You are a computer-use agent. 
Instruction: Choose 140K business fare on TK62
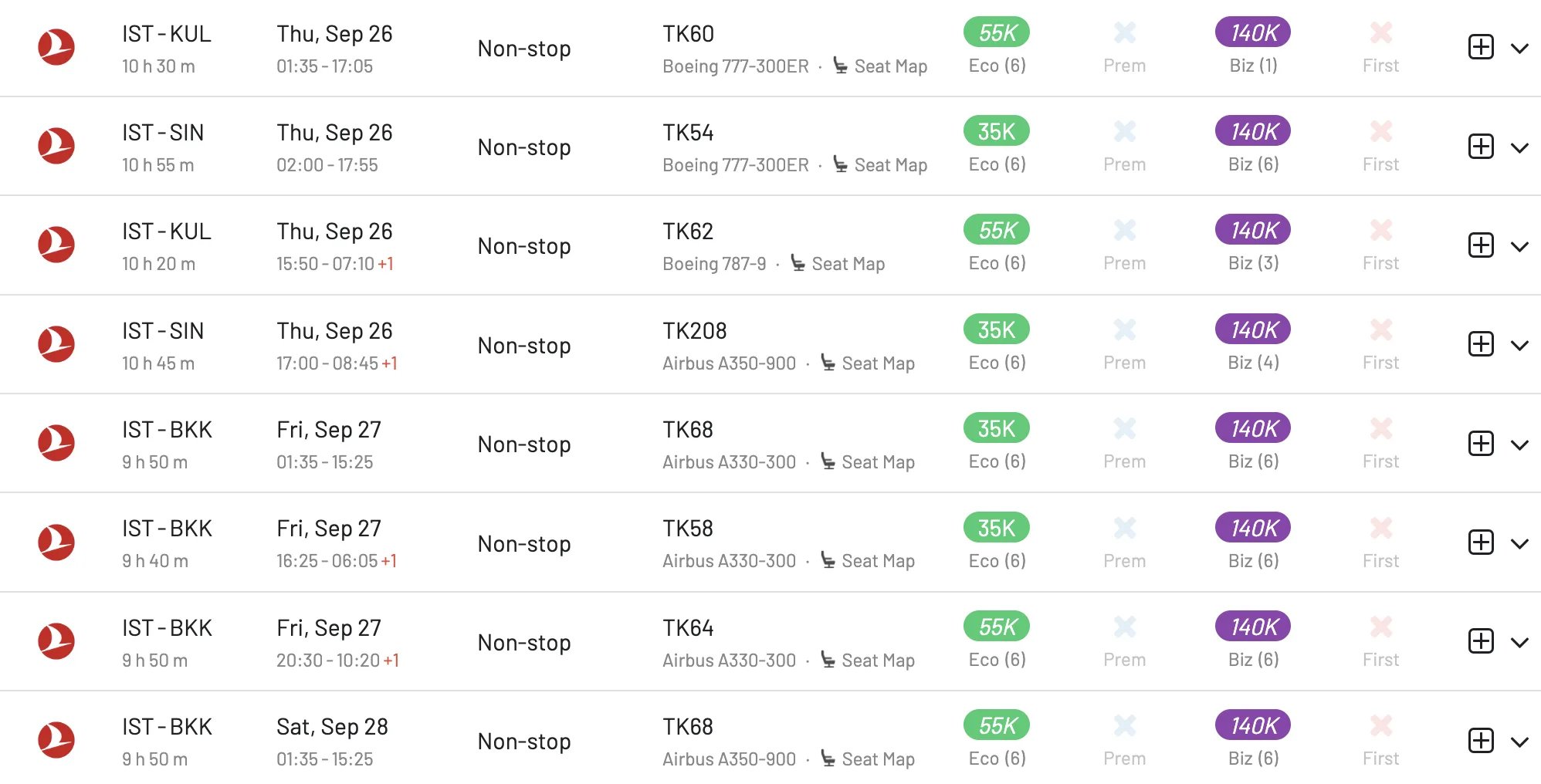click(1253, 230)
